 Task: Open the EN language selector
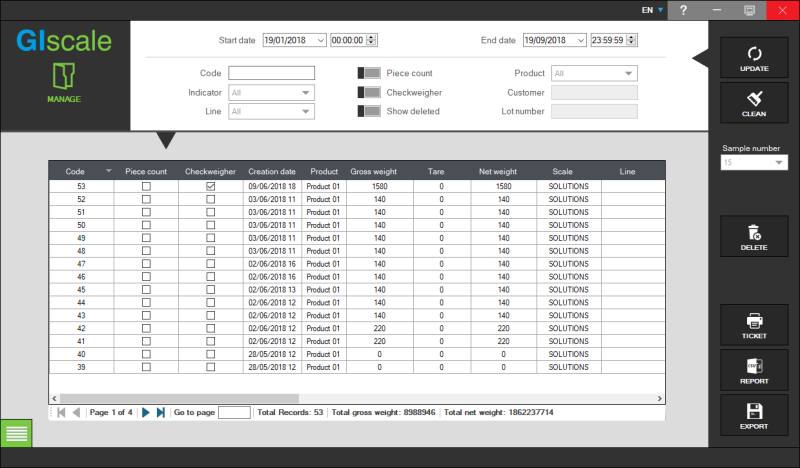(x=653, y=10)
